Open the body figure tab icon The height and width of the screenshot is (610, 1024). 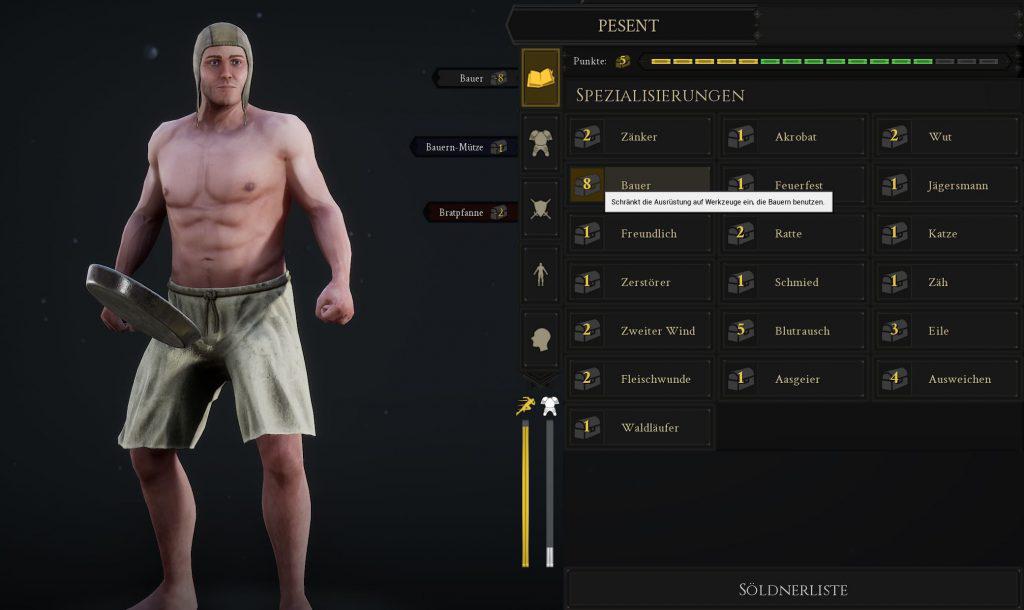click(x=541, y=274)
